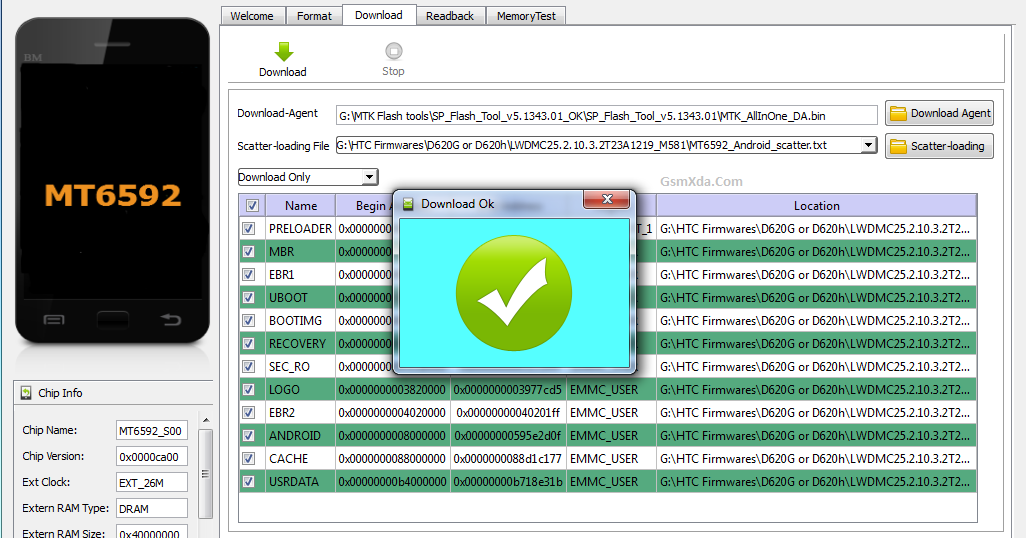Uncheck the LOGO partition checkbox

click(x=249, y=389)
